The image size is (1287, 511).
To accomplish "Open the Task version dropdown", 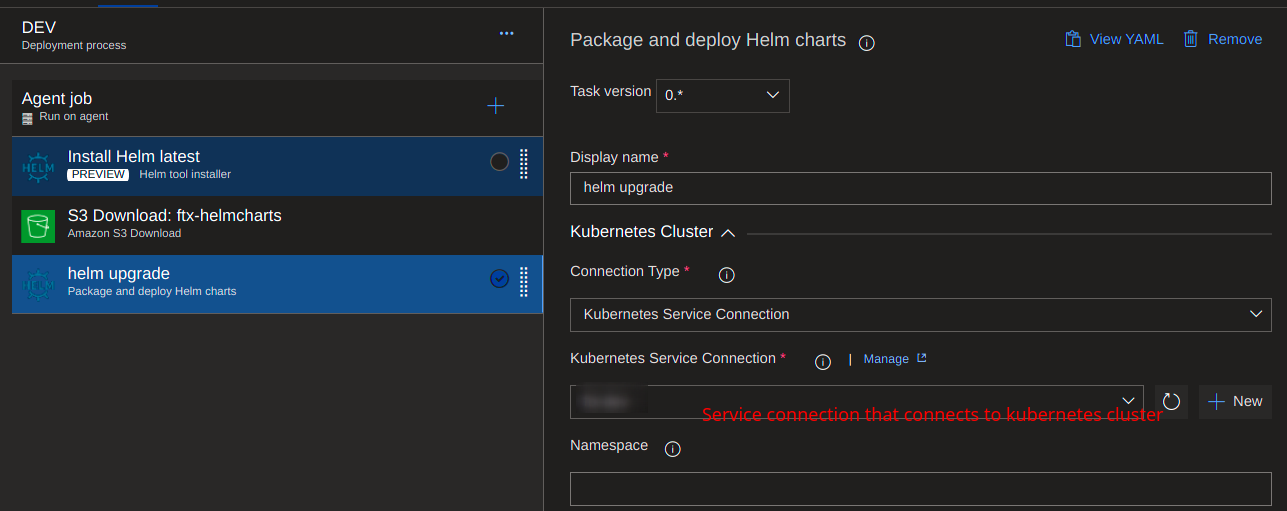I will pos(722,95).
